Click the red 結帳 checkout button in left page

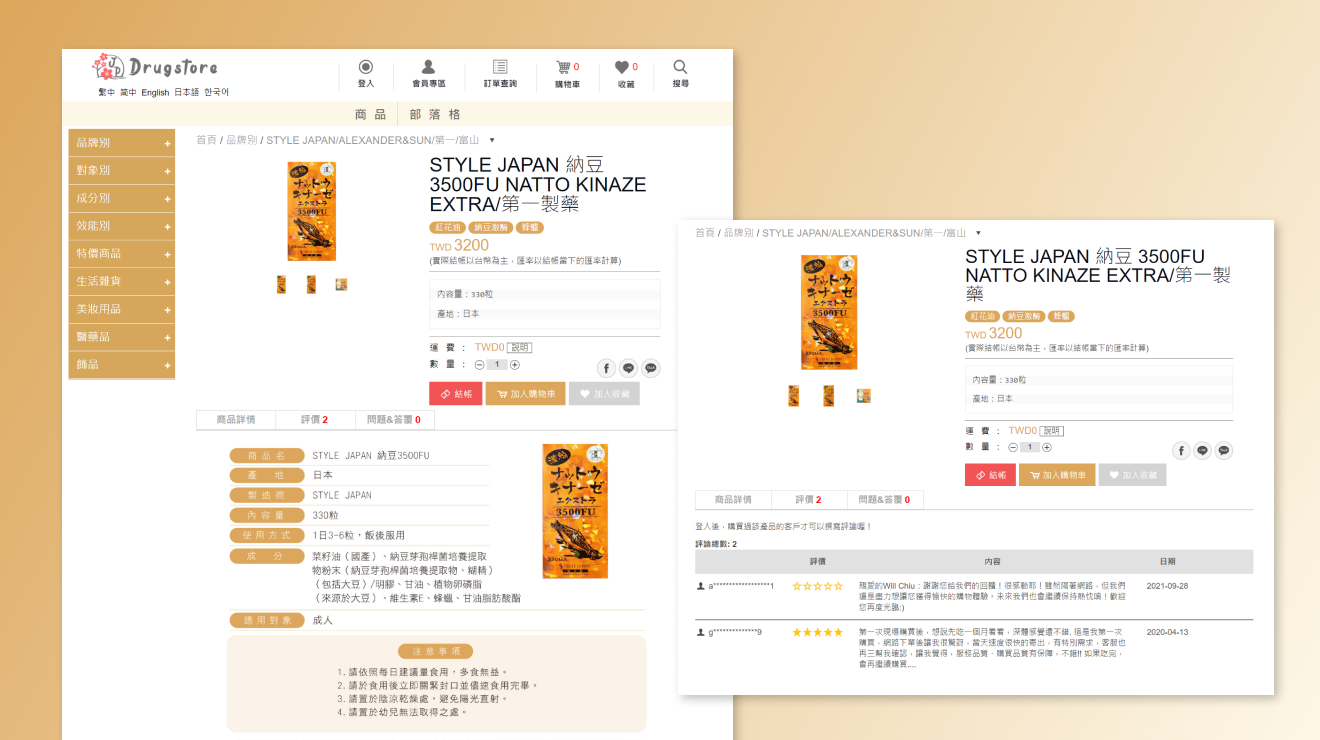pyautogui.click(x=456, y=394)
